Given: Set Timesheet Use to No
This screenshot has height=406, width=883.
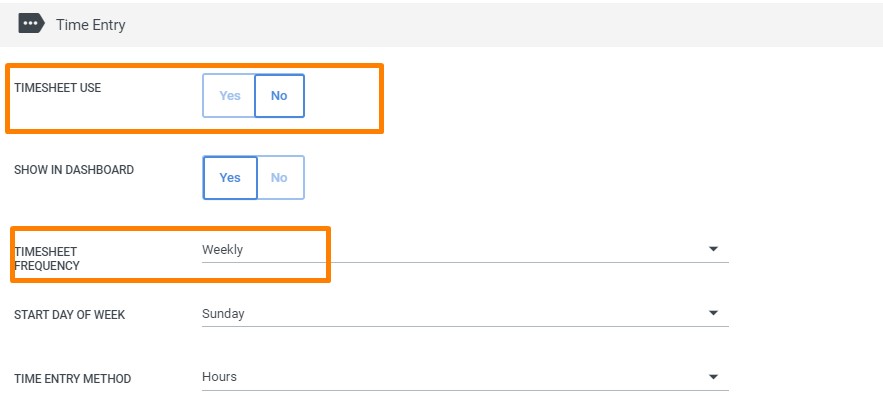Looking at the screenshot, I should [279, 96].
